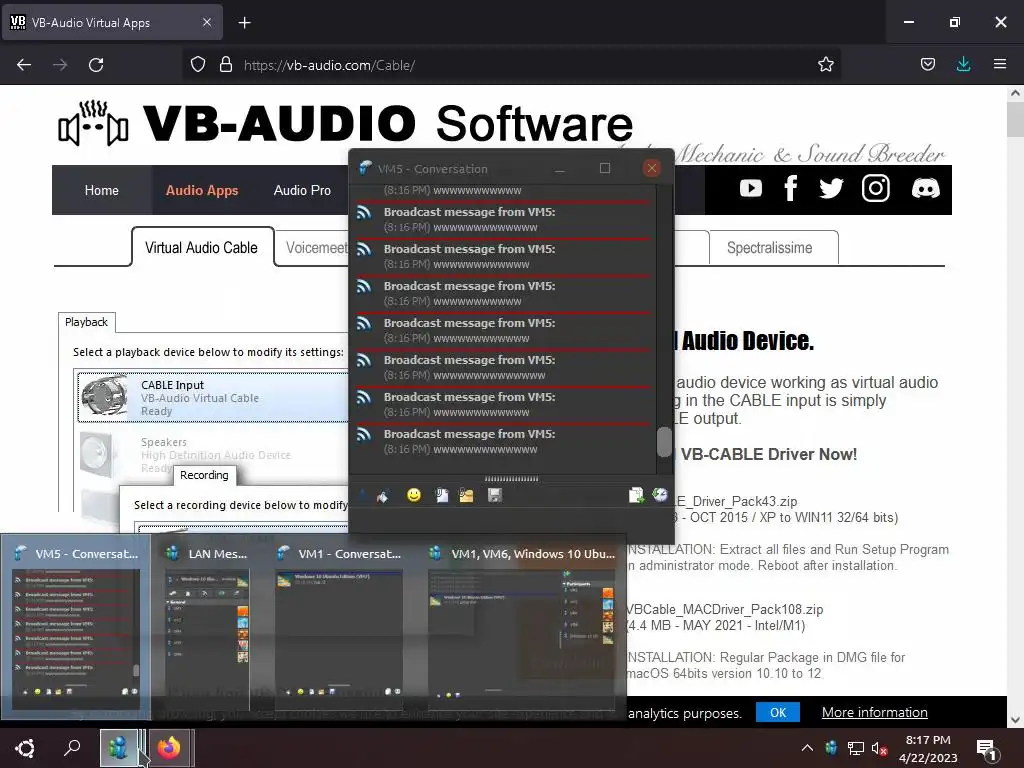Click the site security padlock icon
This screenshot has height=768, width=1024.
tap(226, 65)
